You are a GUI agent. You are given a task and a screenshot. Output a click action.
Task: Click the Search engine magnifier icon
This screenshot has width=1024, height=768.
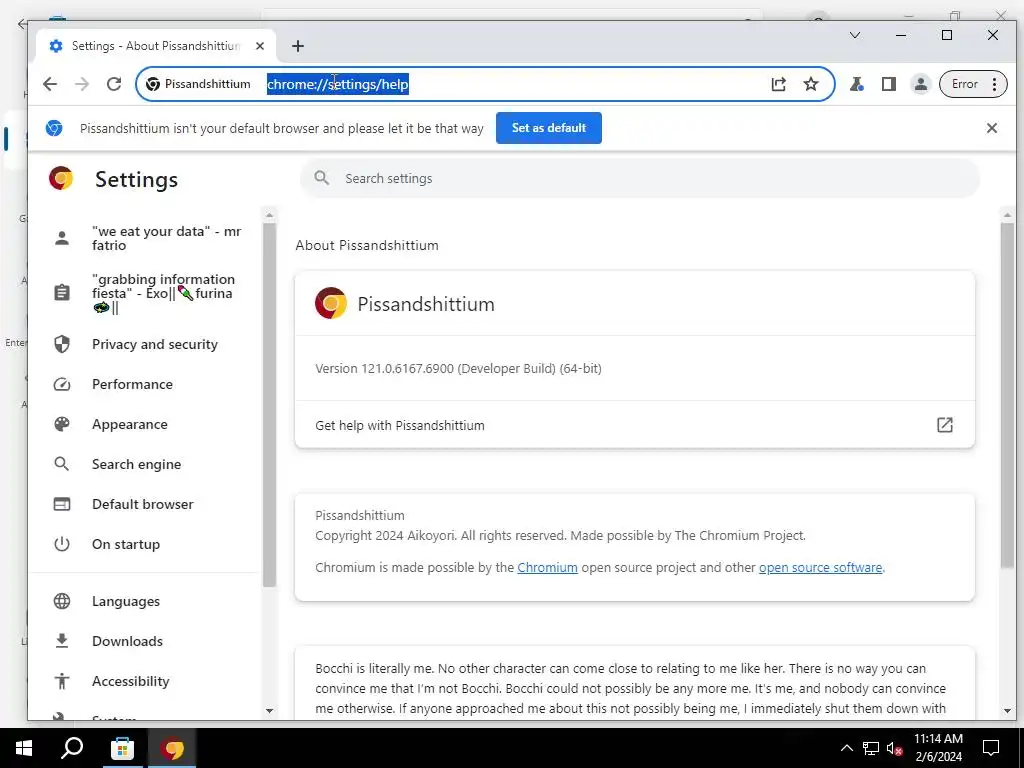tap(61, 464)
